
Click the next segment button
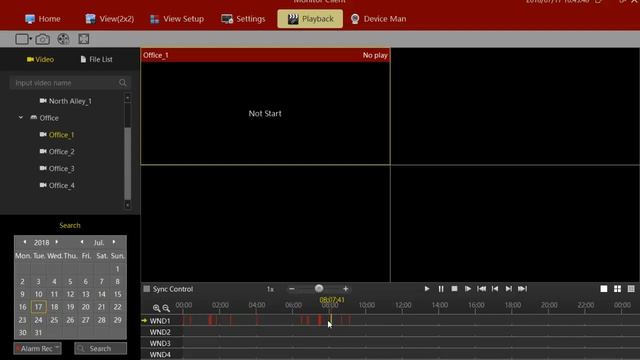coord(509,289)
